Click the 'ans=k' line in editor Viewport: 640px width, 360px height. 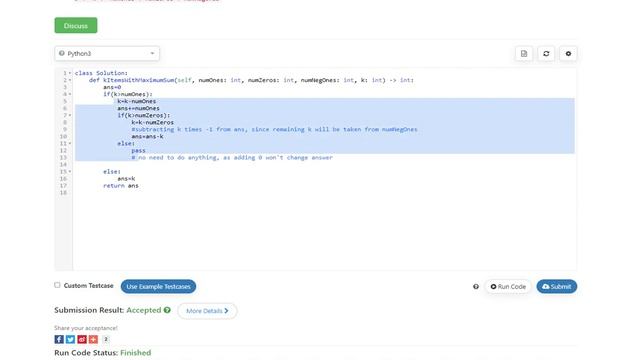(126, 178)
